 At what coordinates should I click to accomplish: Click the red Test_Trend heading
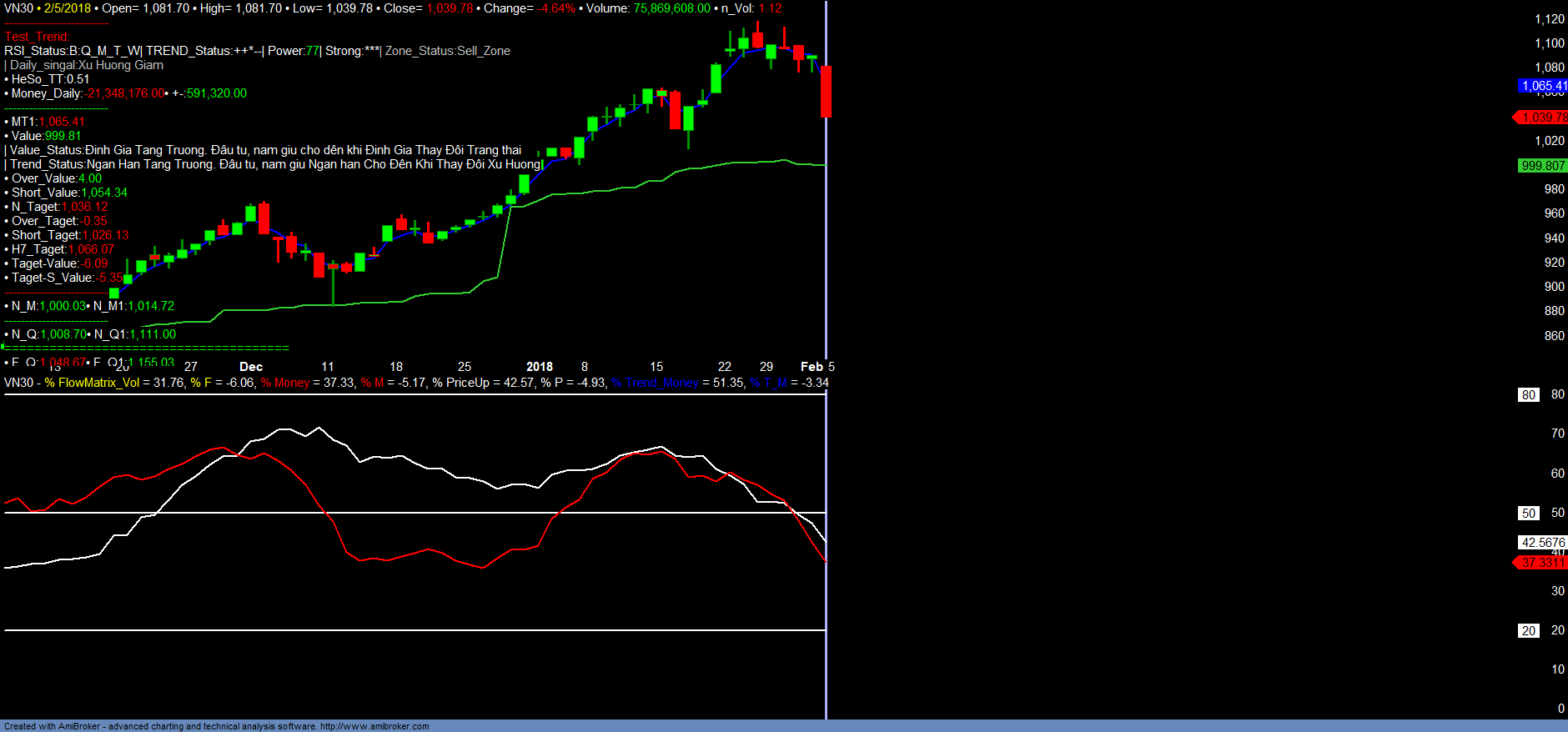point(38,37)
